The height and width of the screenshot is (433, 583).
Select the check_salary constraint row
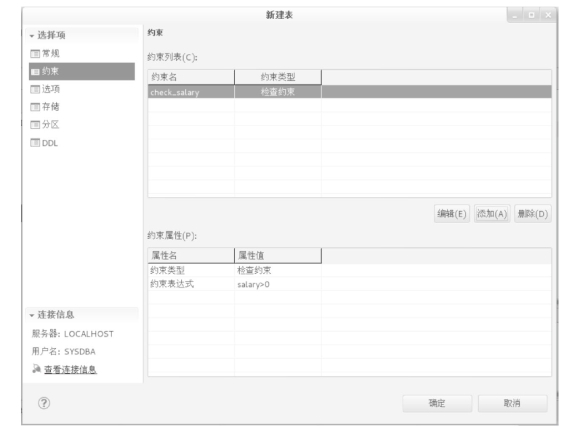(350, 92)
